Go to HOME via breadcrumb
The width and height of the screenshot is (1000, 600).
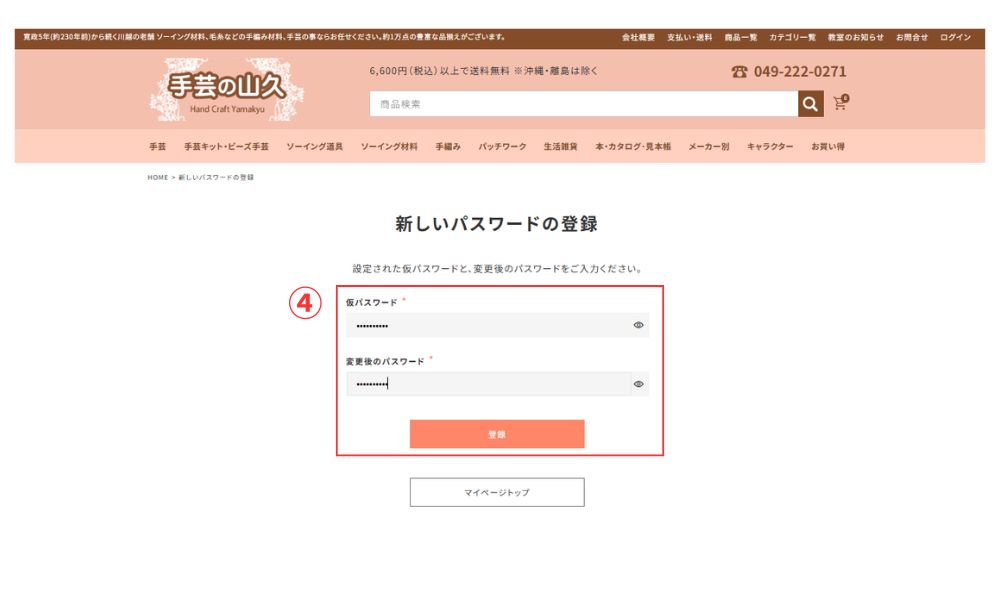158,178
